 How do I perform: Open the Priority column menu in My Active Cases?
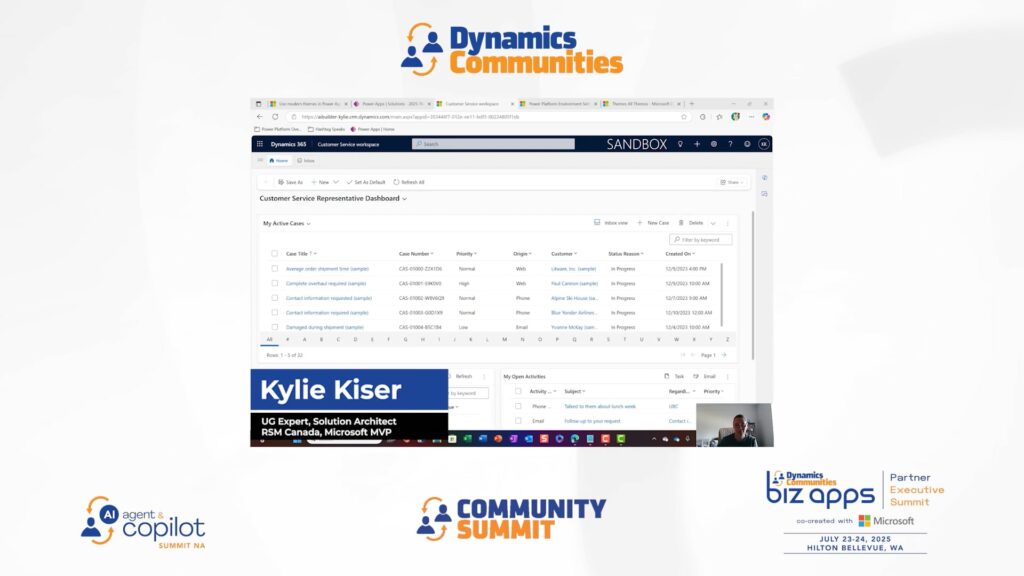pos(466,253)
